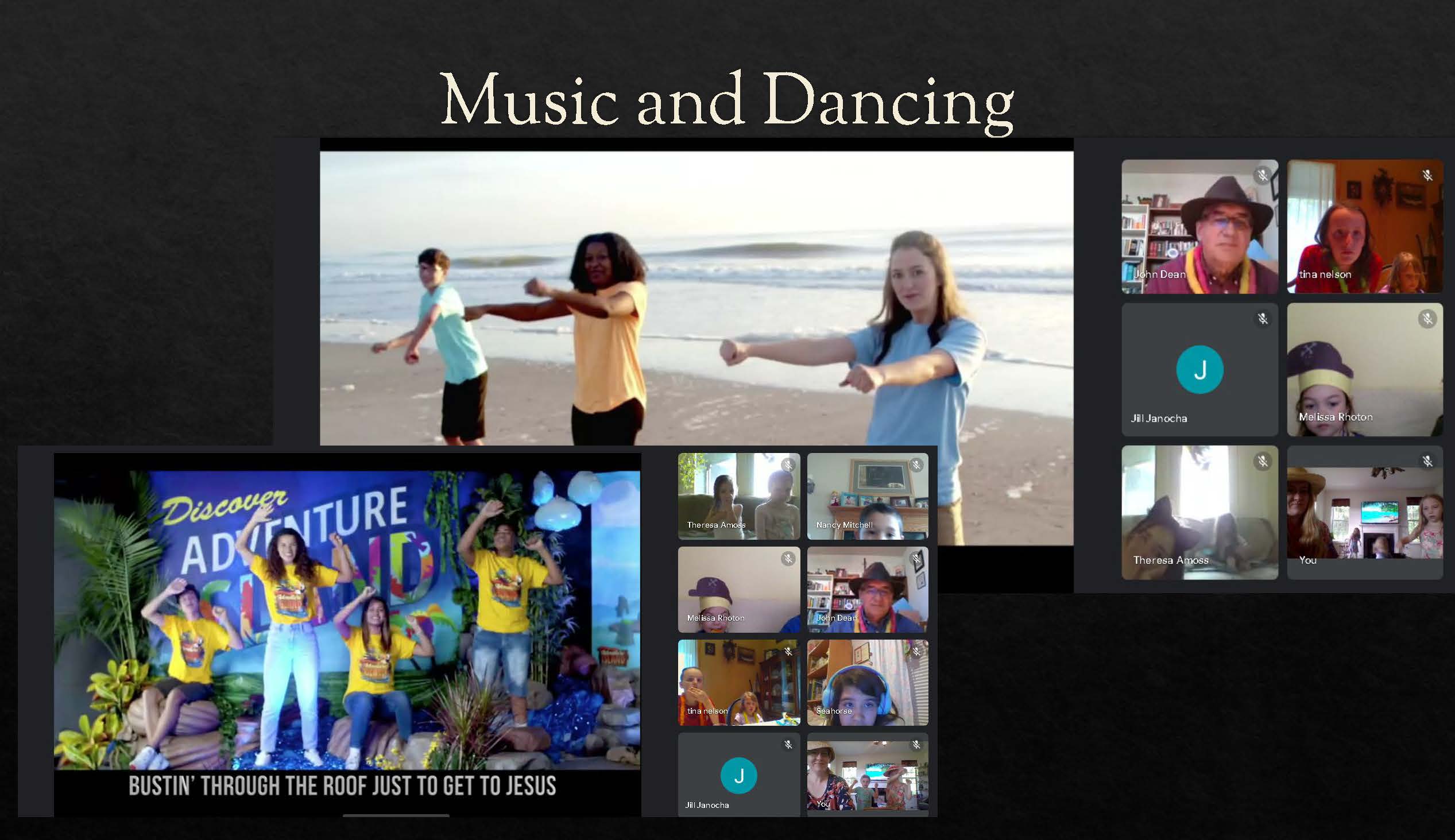1455x840 pixels.
Task: Click the beach dancing video presentation
Action: click(696, 297)
